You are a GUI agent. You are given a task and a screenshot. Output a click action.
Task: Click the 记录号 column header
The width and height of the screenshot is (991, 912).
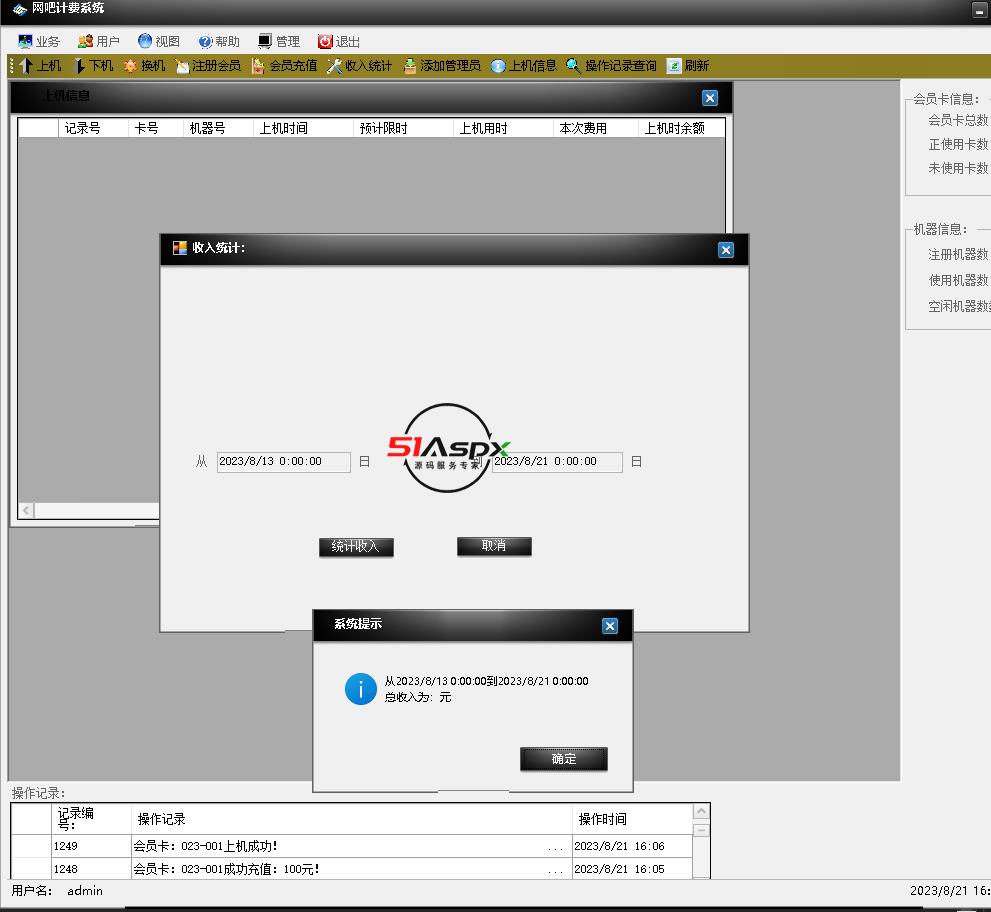coord(94,128)
